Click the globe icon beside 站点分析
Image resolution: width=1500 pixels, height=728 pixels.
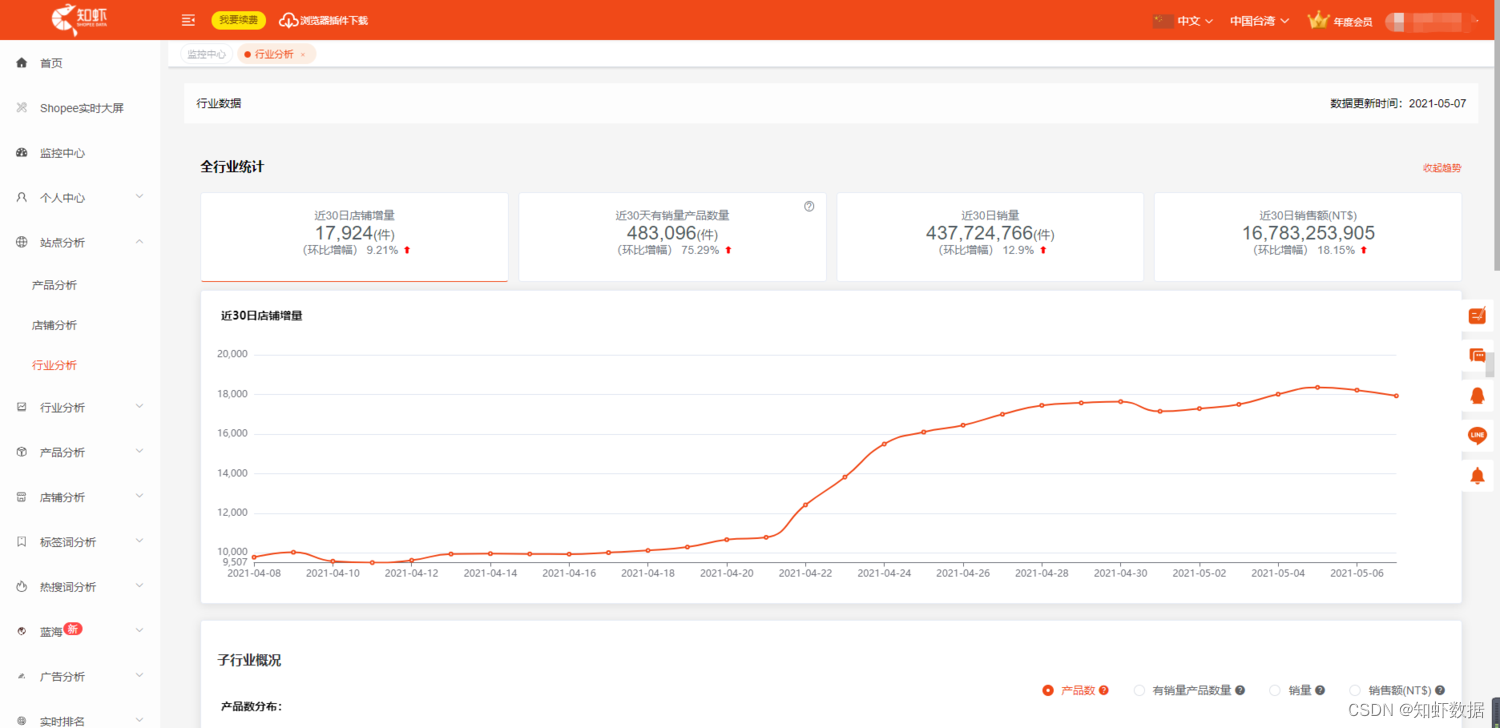pos(22,242)
